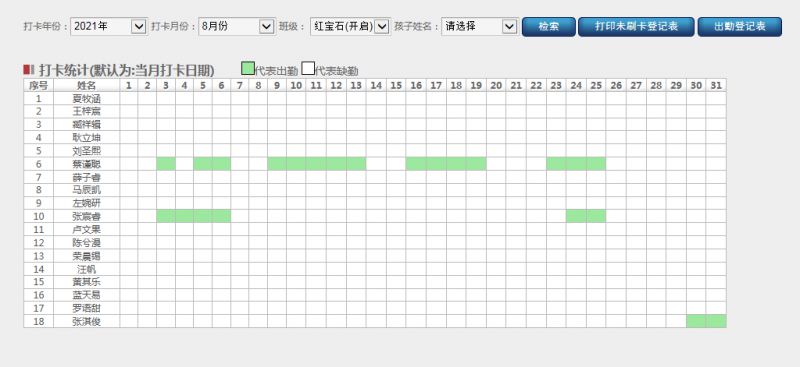Open the 出勤登记表 button
Screen dimensions: 800x367
(739, 27)
